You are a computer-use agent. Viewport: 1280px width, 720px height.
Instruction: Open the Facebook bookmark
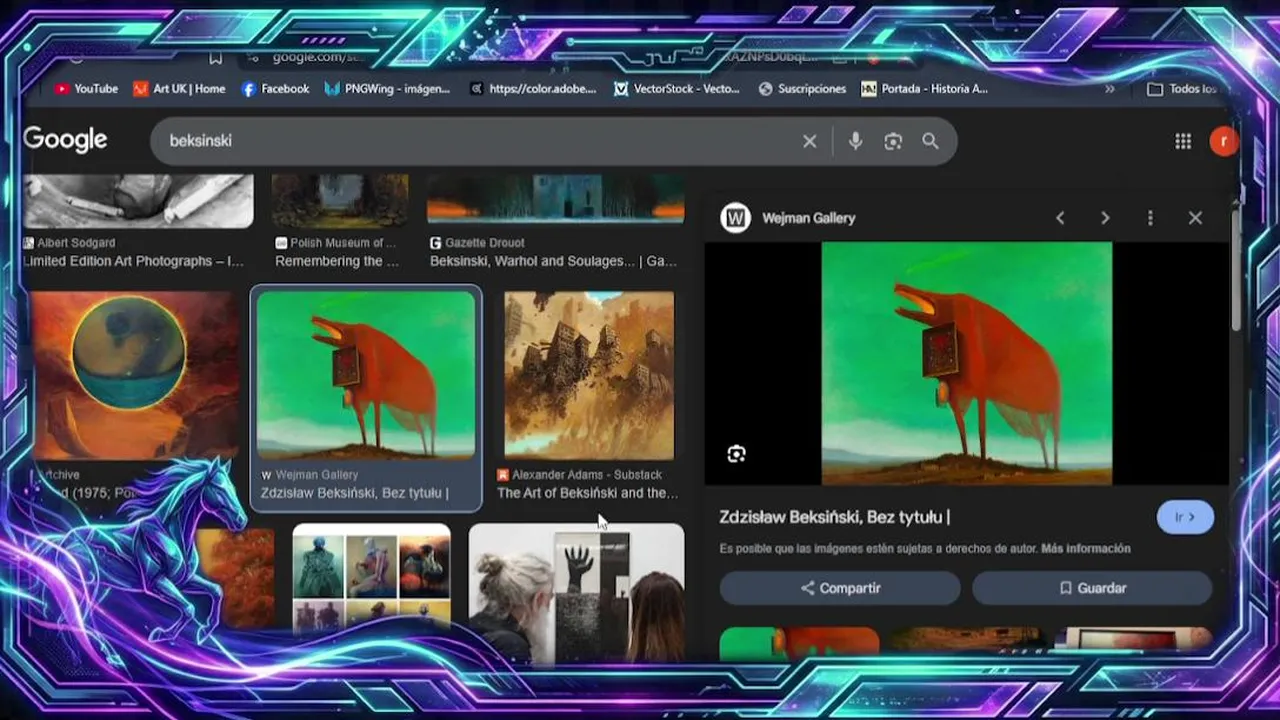click(x=275, y=89)
